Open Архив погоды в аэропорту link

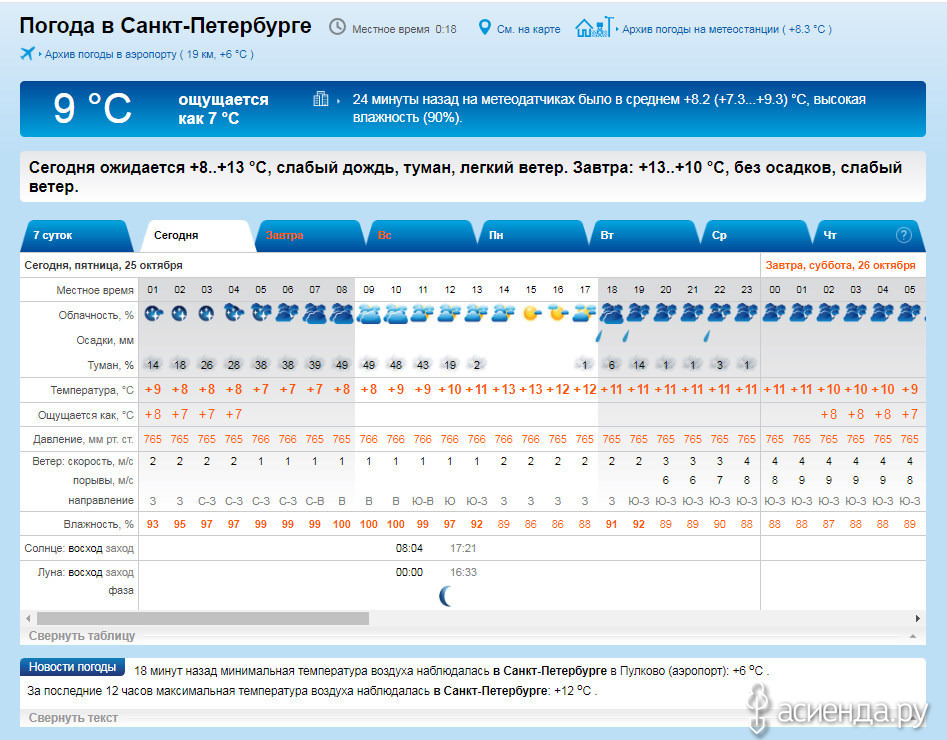[x=149, y=54]
